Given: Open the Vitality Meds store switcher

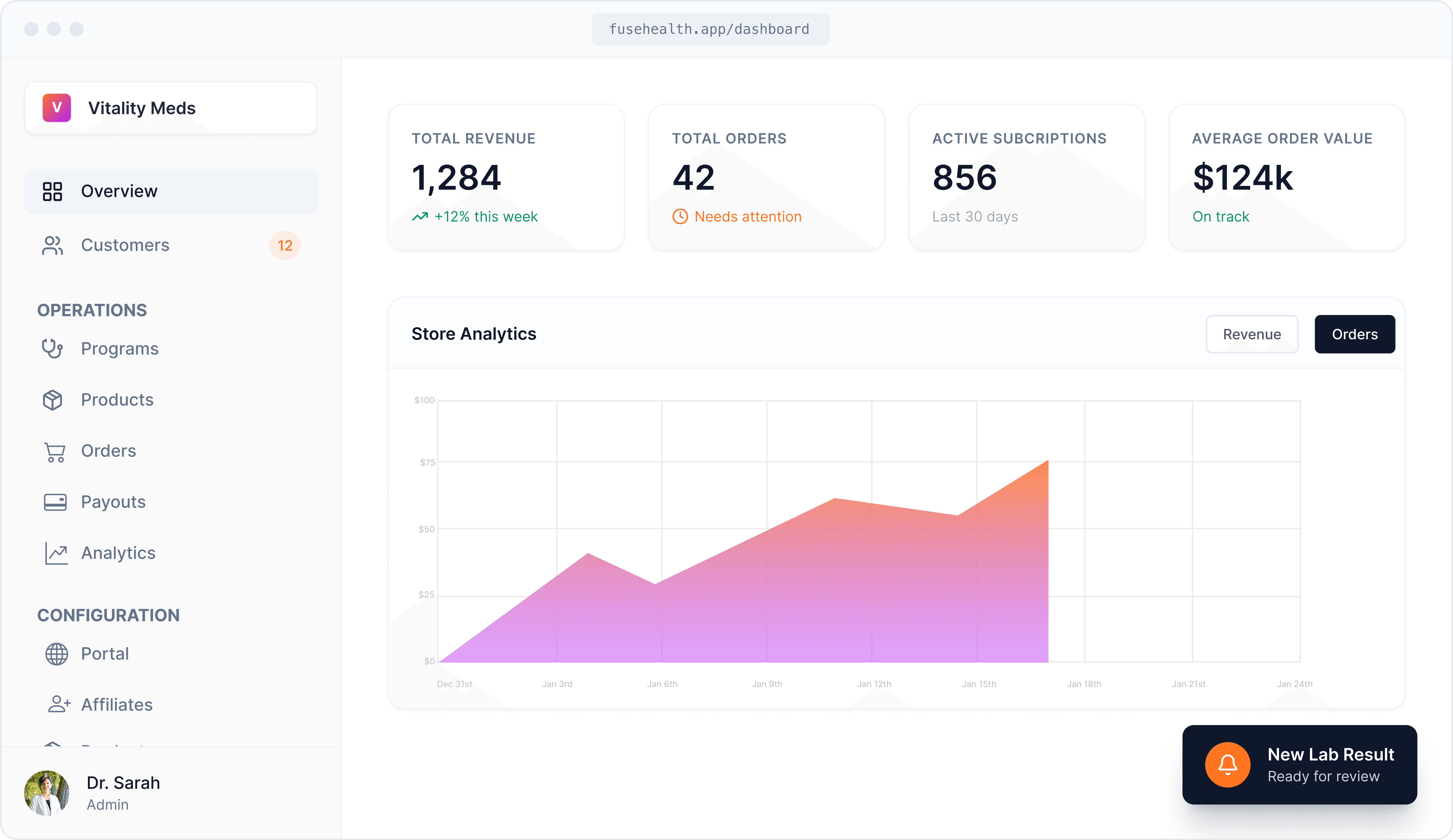Looking at the screenshot, I should (x=171, y=109).
